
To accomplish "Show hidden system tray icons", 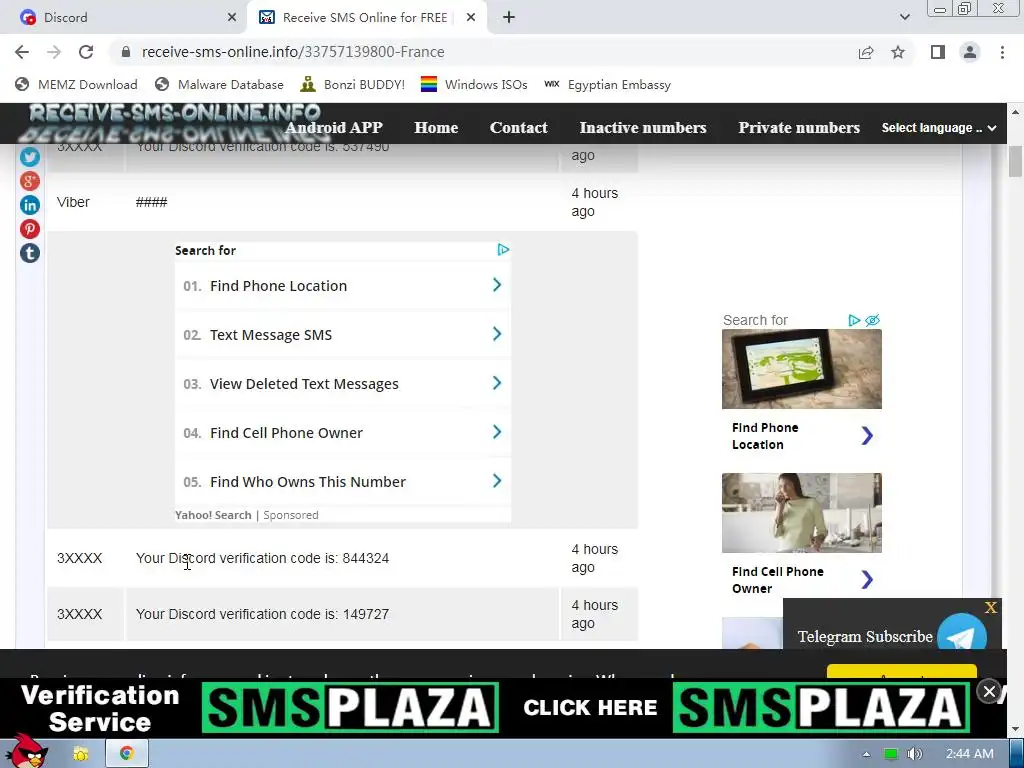I will tap(866, 754).
